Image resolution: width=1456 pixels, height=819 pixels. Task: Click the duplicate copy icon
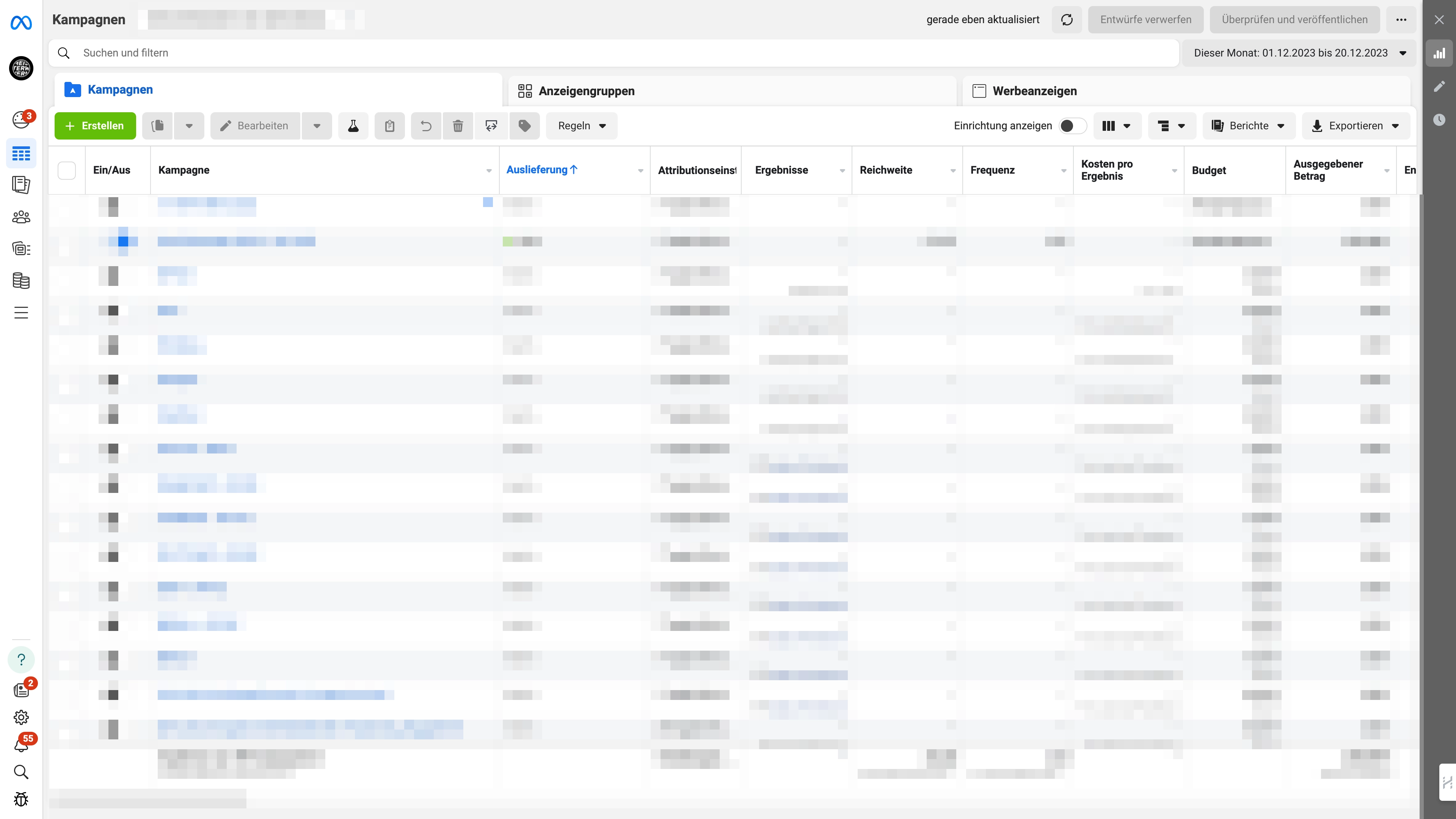[158, 126]
